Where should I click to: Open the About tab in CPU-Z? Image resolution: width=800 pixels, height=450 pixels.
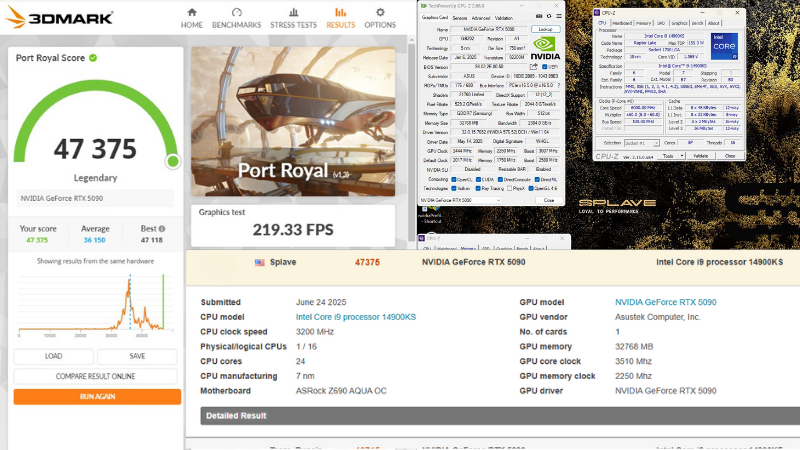pyautogui.click(x=714, y=23)
